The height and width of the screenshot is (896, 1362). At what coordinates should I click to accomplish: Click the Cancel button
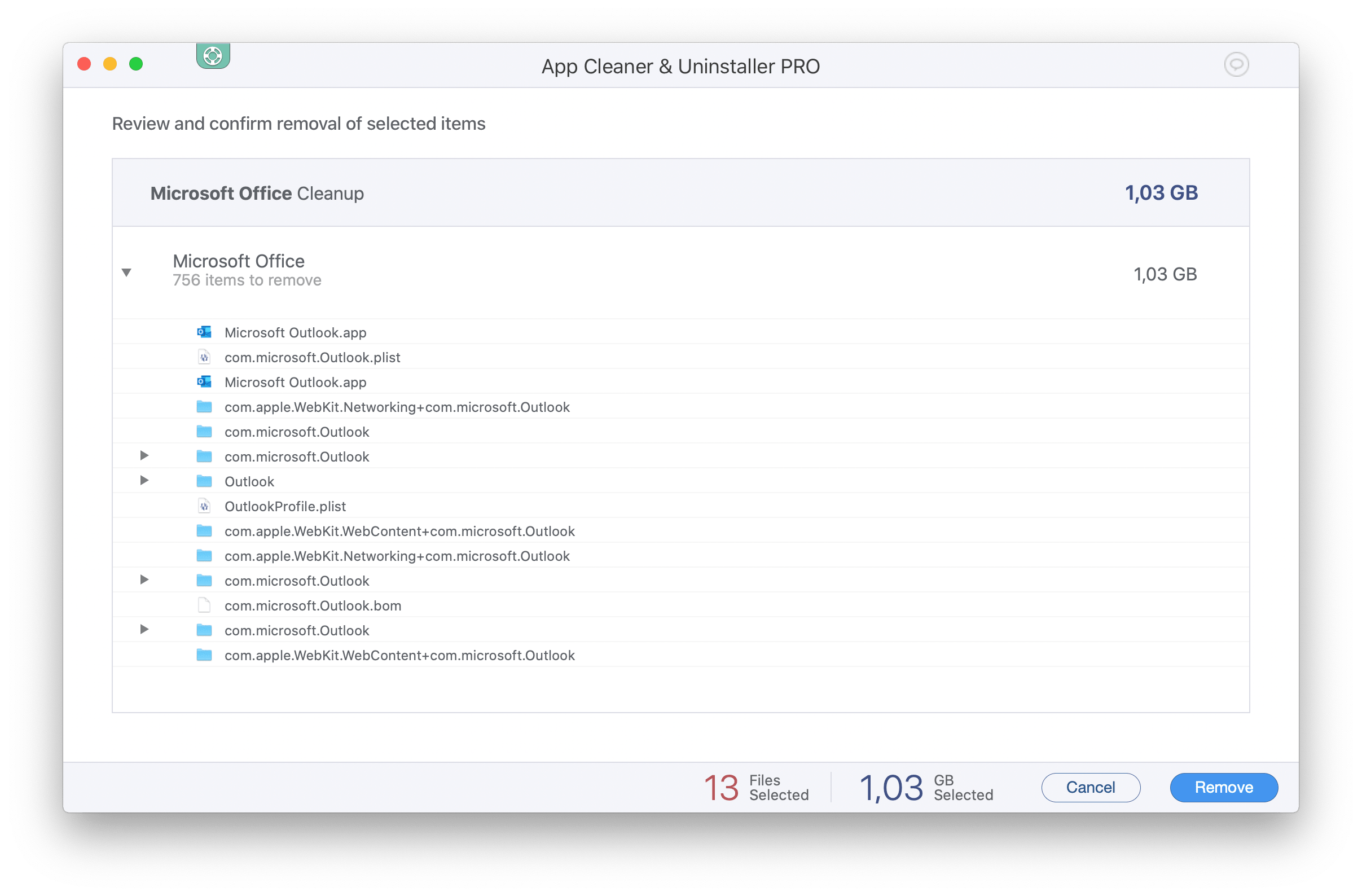1090,787
